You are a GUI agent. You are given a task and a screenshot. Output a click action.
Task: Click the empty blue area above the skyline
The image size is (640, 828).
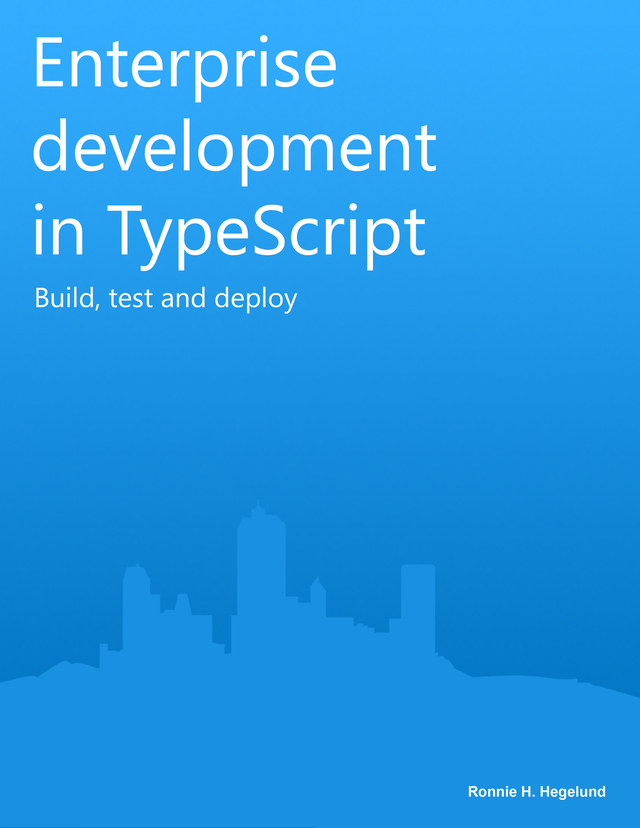pyautogui.click(x=320, y=420)
